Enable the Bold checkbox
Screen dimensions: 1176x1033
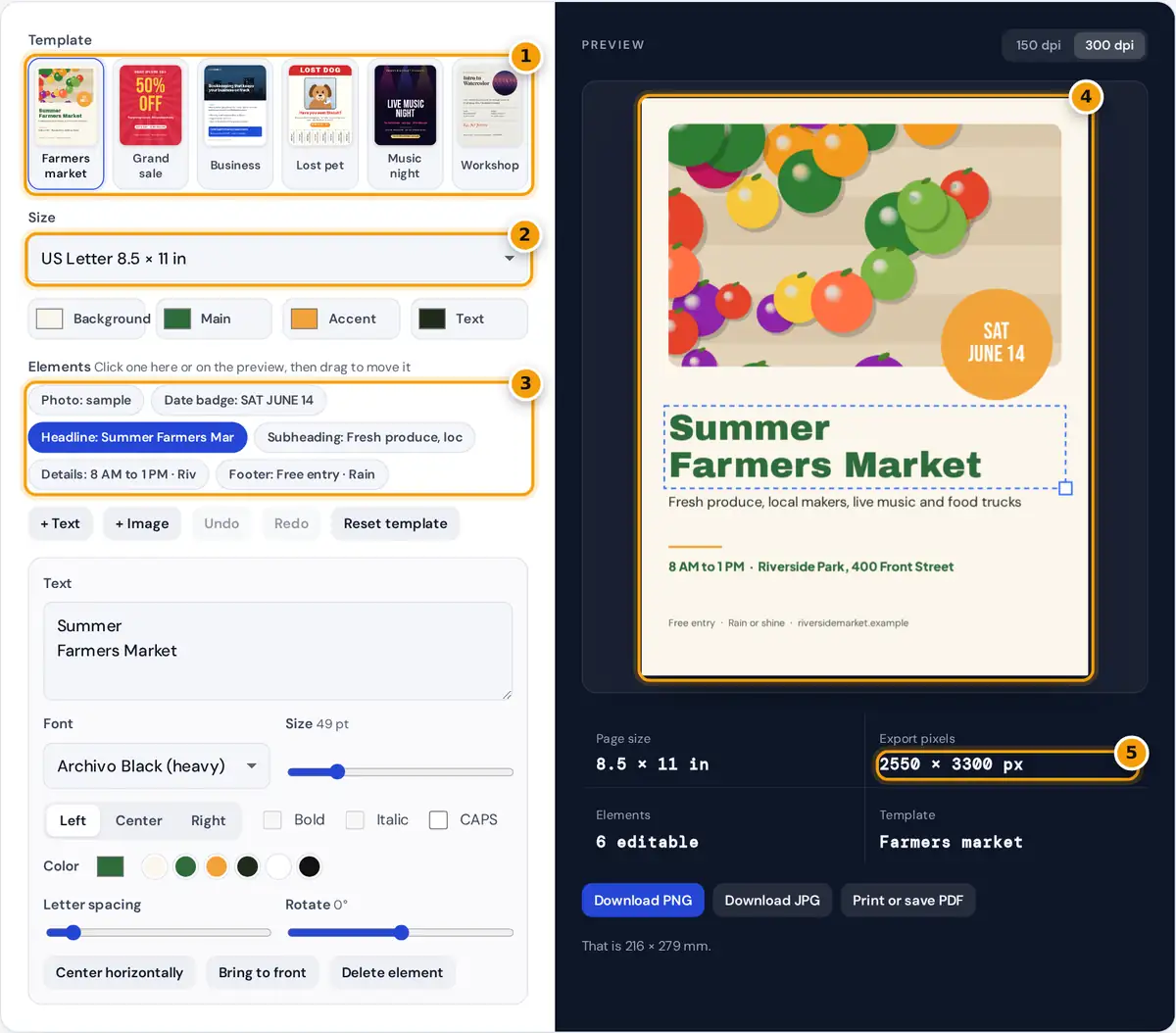(272, 820)
